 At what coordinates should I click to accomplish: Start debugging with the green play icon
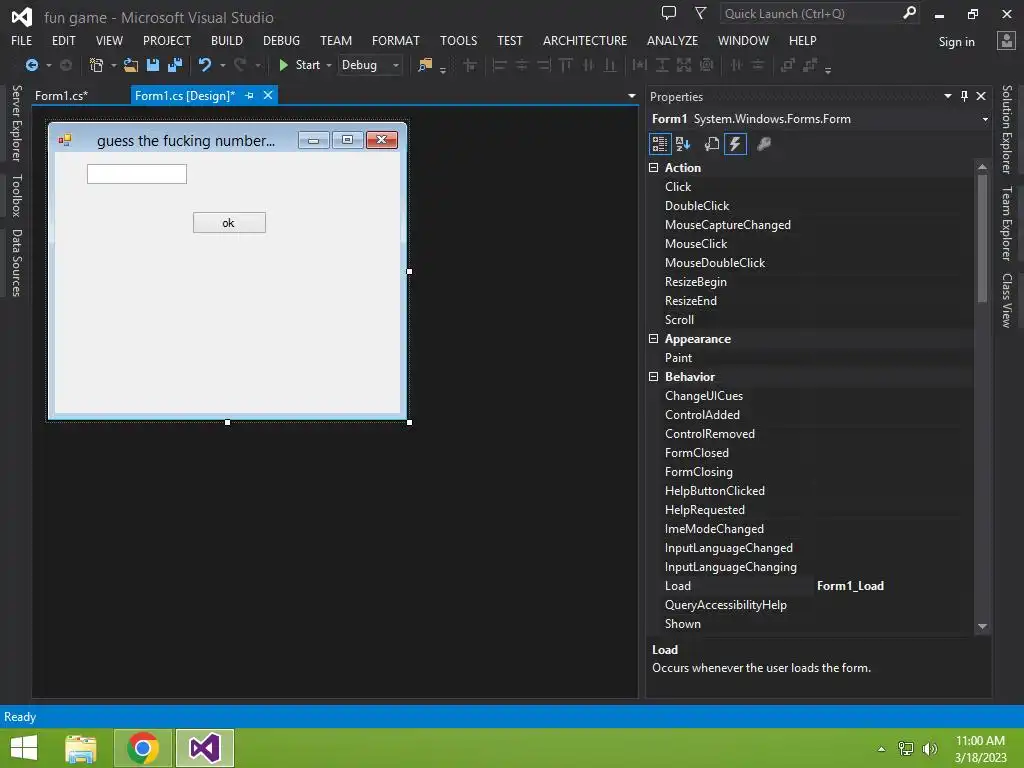283,65
